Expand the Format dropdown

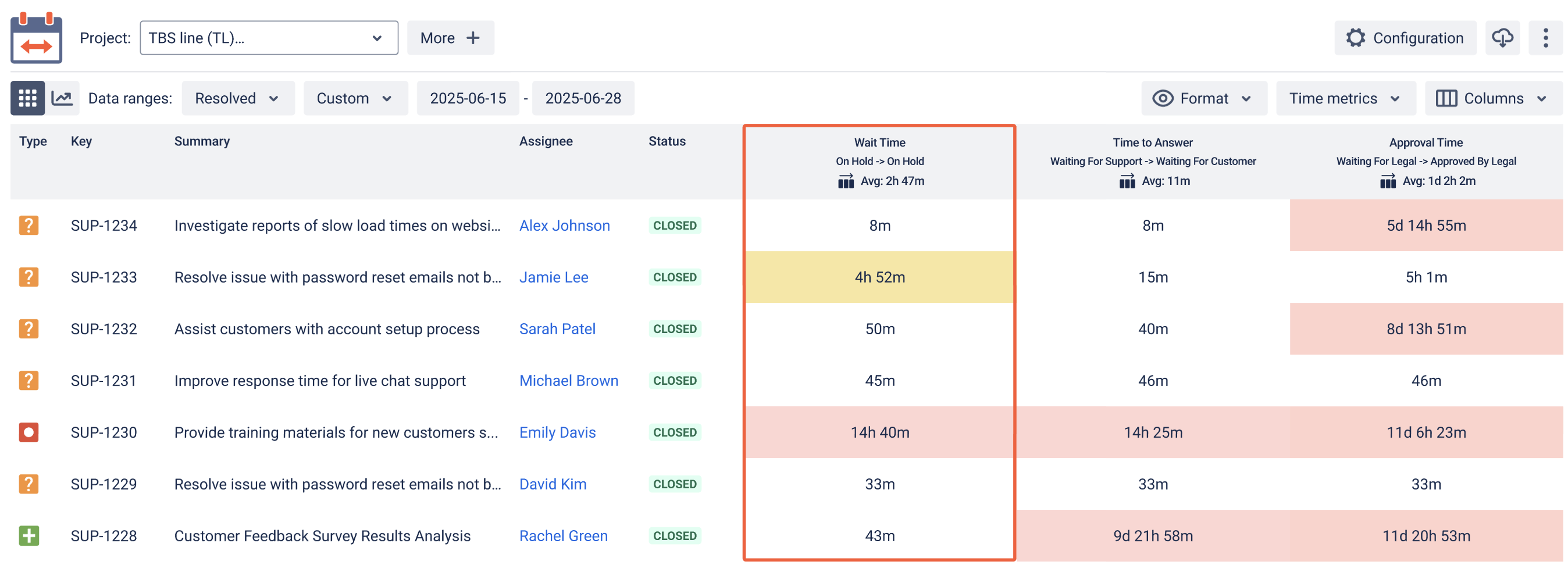click(1203, 98)
